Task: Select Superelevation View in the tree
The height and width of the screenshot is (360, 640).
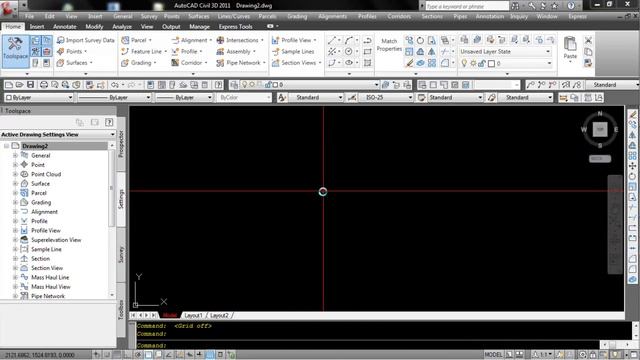Action: (56, 240)
